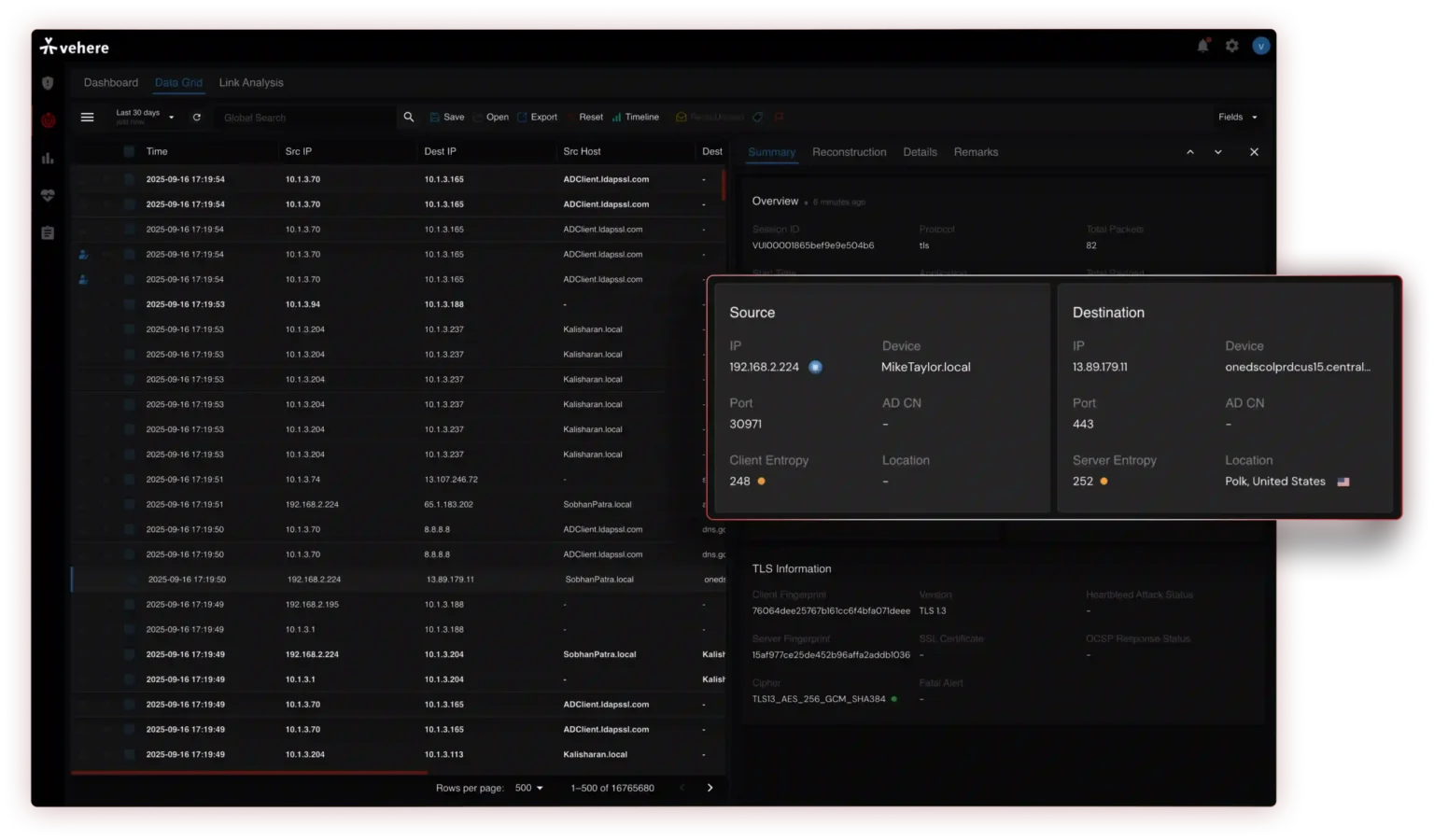The image size is (1434, 840).
Task: Open the hamburger menu in the toolbar
Action: 87,118
